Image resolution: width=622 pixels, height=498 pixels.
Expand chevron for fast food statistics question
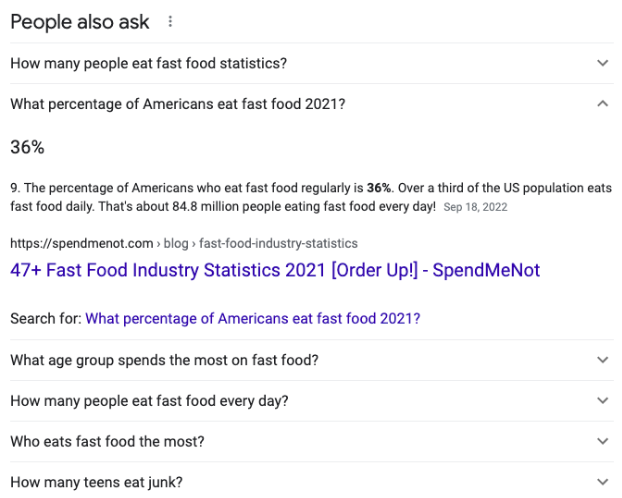602,63
